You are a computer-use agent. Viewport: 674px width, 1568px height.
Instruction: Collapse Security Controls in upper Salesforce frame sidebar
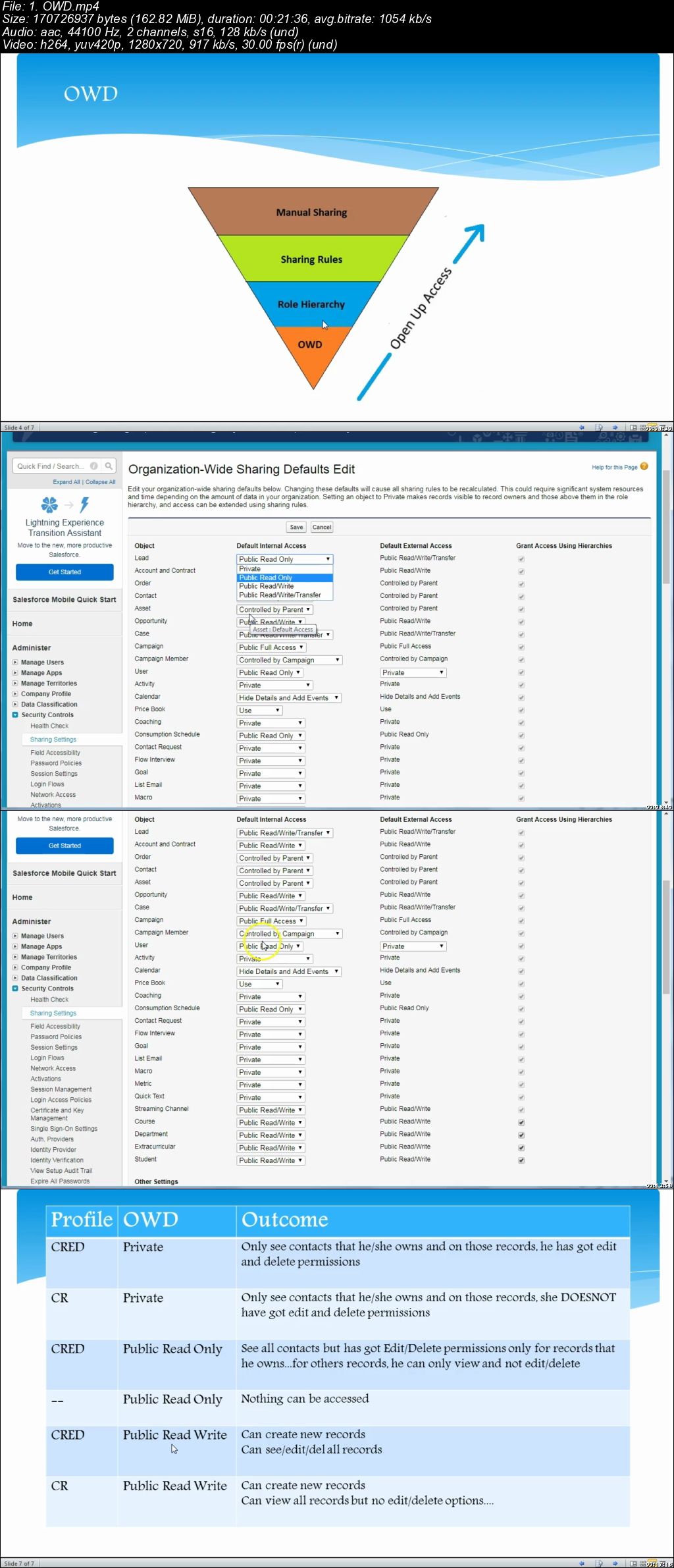(15, 715)
